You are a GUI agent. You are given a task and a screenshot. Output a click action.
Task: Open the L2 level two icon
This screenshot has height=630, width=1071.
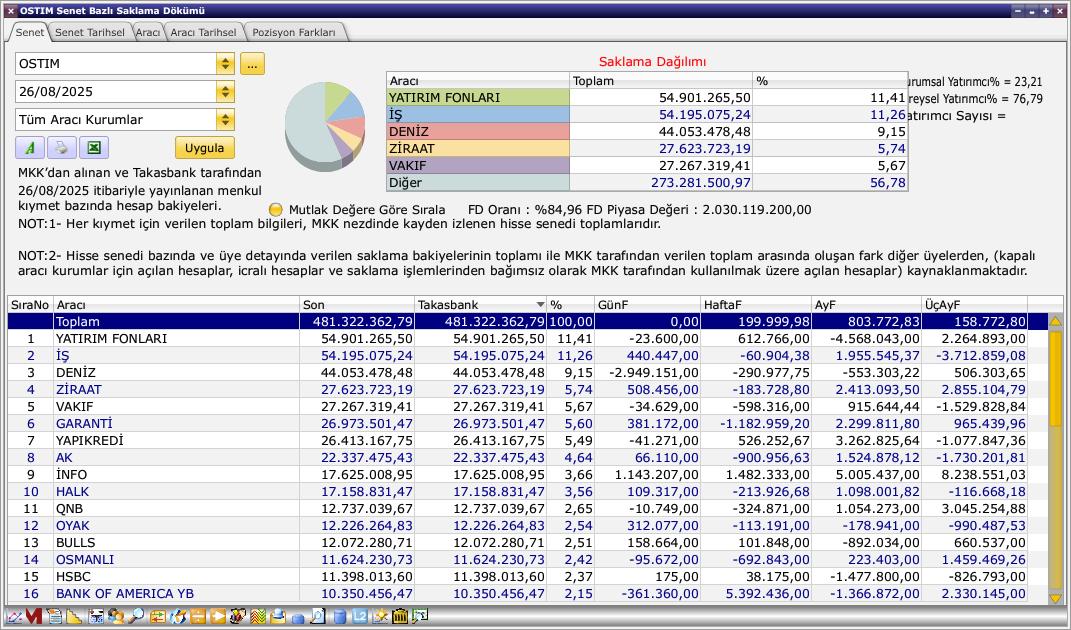coord(359,616)
